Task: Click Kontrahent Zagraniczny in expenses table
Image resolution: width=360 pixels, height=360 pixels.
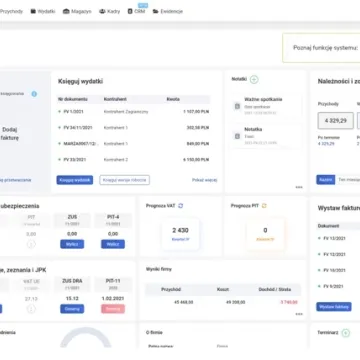Action: [x=126, y=112]
